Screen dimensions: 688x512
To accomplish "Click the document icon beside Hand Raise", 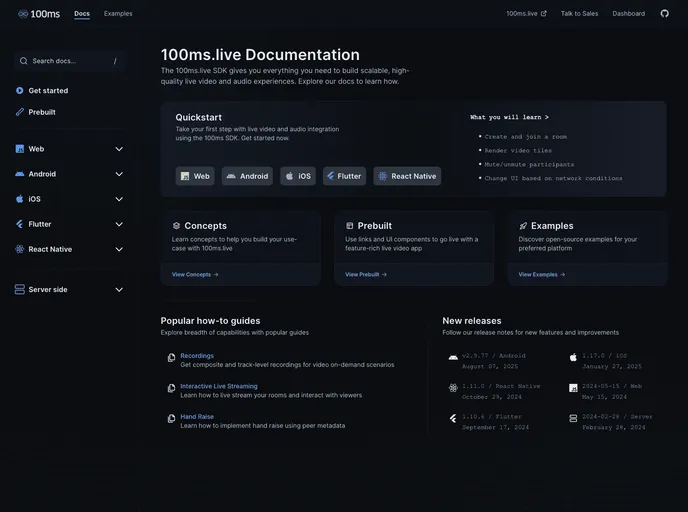I will point(171,419).
